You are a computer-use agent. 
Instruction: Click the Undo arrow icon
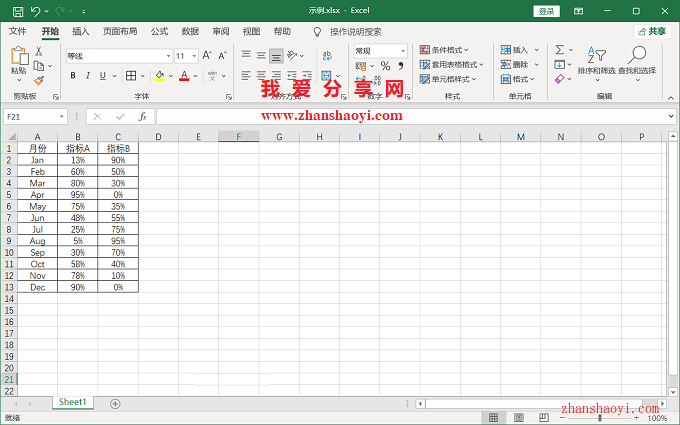(x=36, y=11)
